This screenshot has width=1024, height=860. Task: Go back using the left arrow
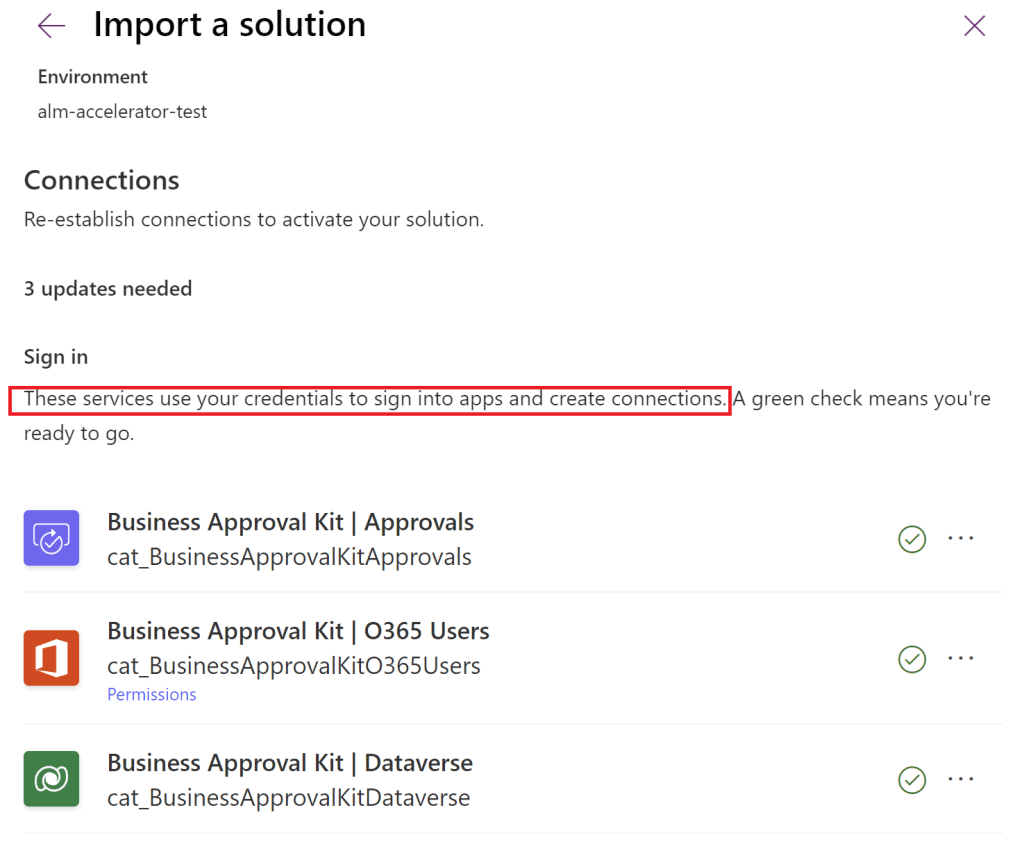pos(51,26)
